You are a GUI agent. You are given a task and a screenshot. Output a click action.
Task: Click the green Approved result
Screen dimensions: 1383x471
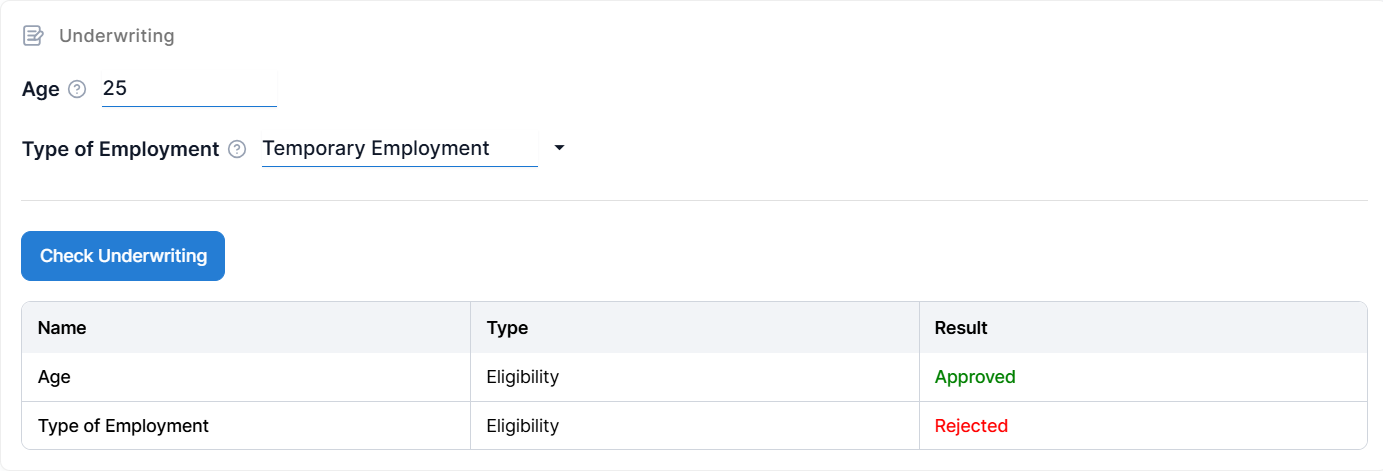(x=975, y=377)
